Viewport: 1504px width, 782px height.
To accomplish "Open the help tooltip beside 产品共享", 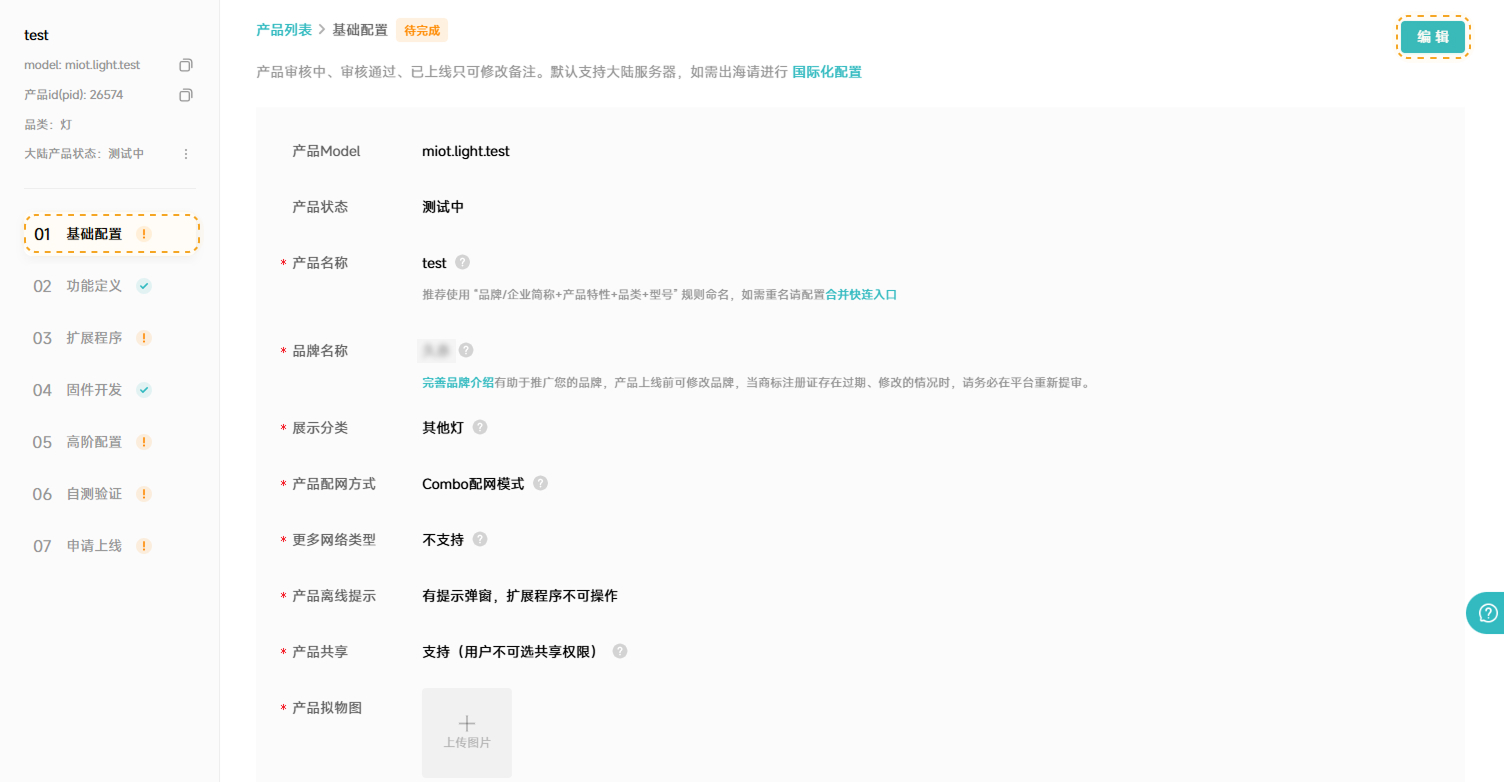I will coord(619,651).
